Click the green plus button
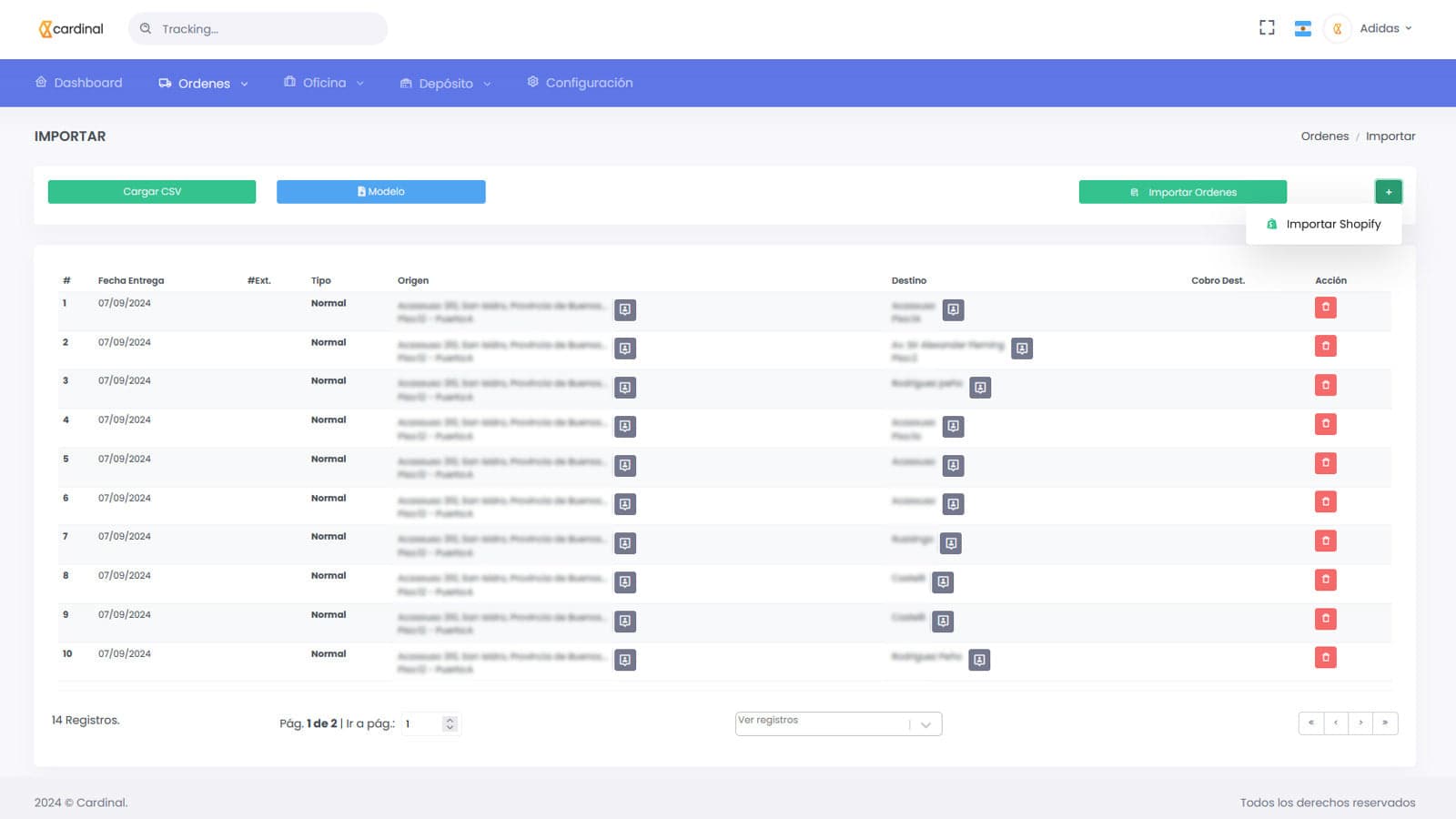This screenshot has height=819, width=1456. [1388, 192]
